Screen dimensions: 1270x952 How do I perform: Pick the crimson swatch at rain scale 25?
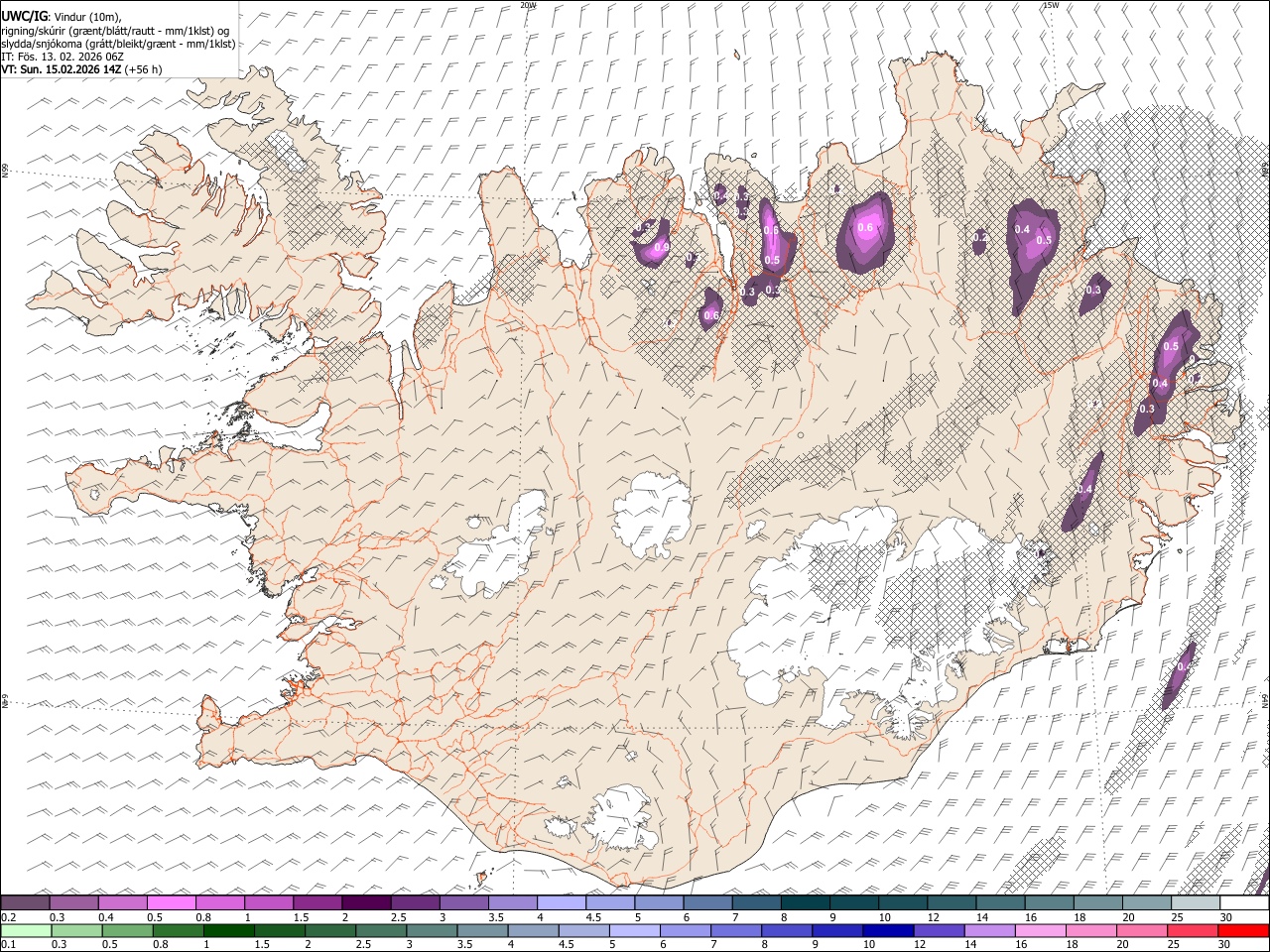click(x=1194, y=930)
